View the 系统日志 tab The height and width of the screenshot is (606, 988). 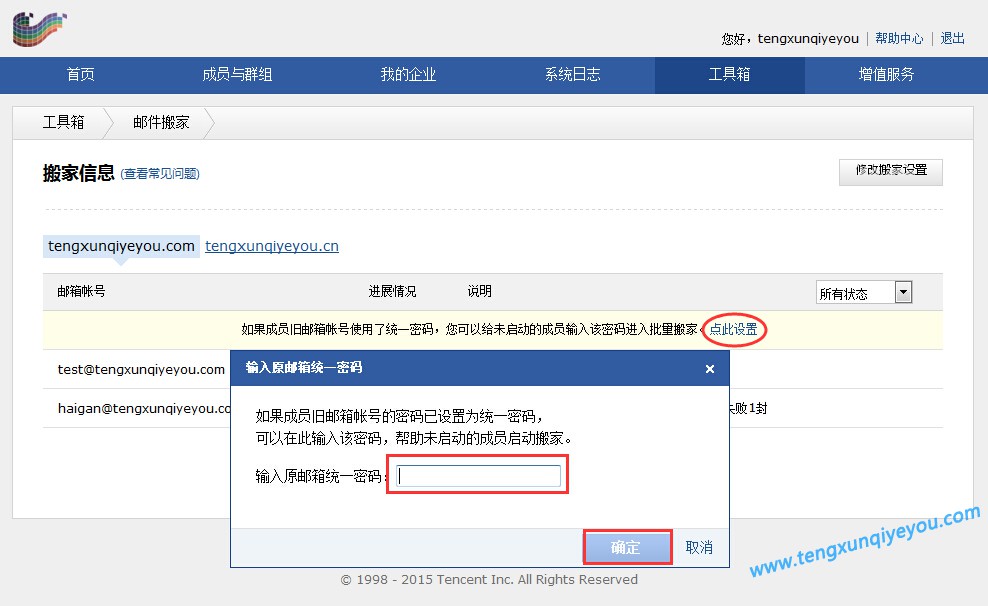click(x=572, y=75)
